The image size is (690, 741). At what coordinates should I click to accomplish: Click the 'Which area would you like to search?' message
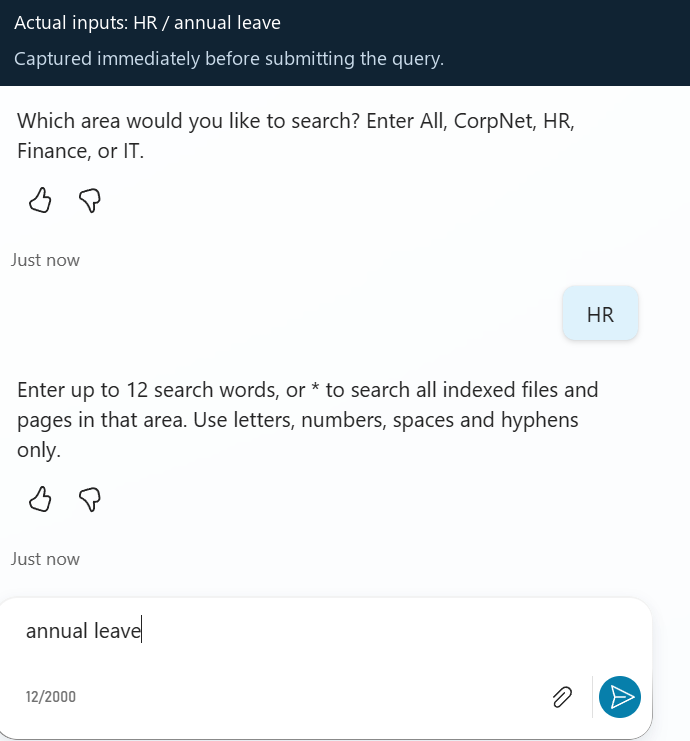pos(296,136)
